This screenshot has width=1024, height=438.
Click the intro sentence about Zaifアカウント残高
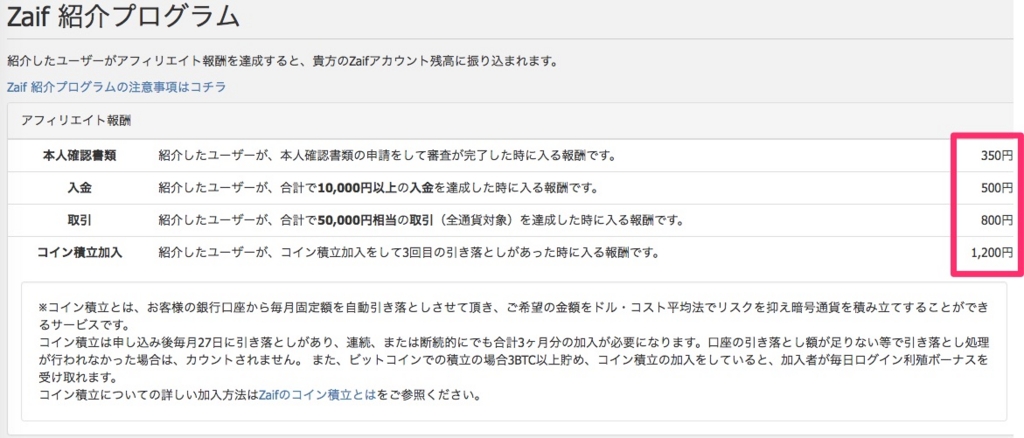(x=282, y=62)
